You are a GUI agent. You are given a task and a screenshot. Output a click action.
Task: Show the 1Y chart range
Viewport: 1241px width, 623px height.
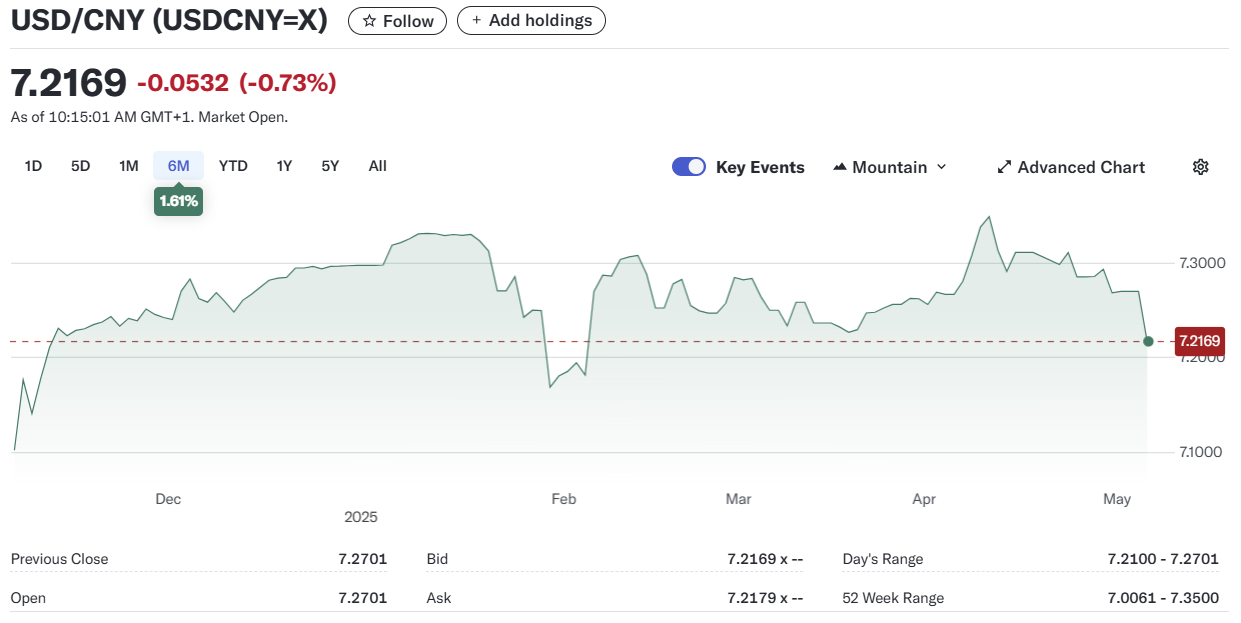coord(284,166)
